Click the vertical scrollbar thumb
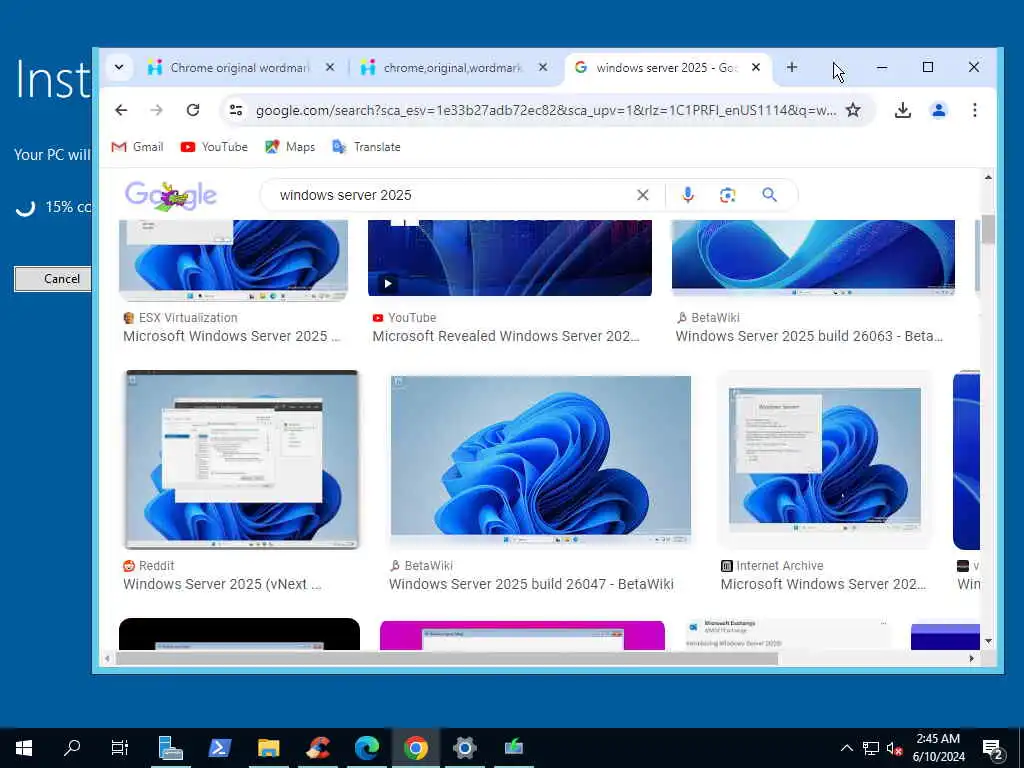Screen dimensions: 1024x768 tap(988, 229)
